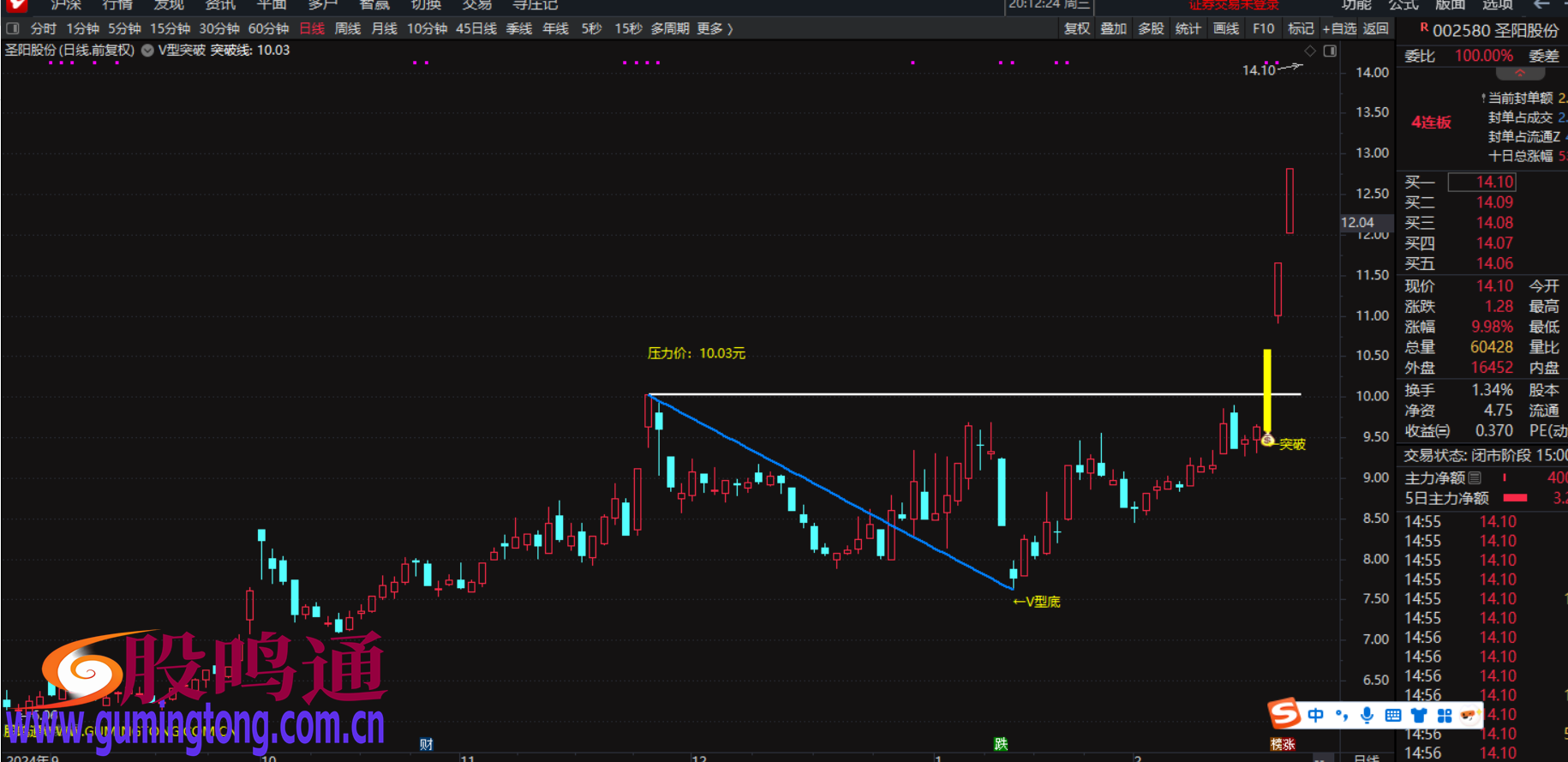The height and width of the screenshot is (762, 1568).
Task: Add stock via +自选 button
Action: click(1339, 28)
